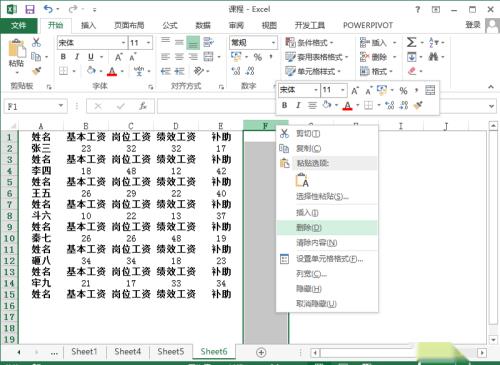The image size is (500, 365).
Task: Choose 复制(C) in context menu
Action: tap(327, 148)
